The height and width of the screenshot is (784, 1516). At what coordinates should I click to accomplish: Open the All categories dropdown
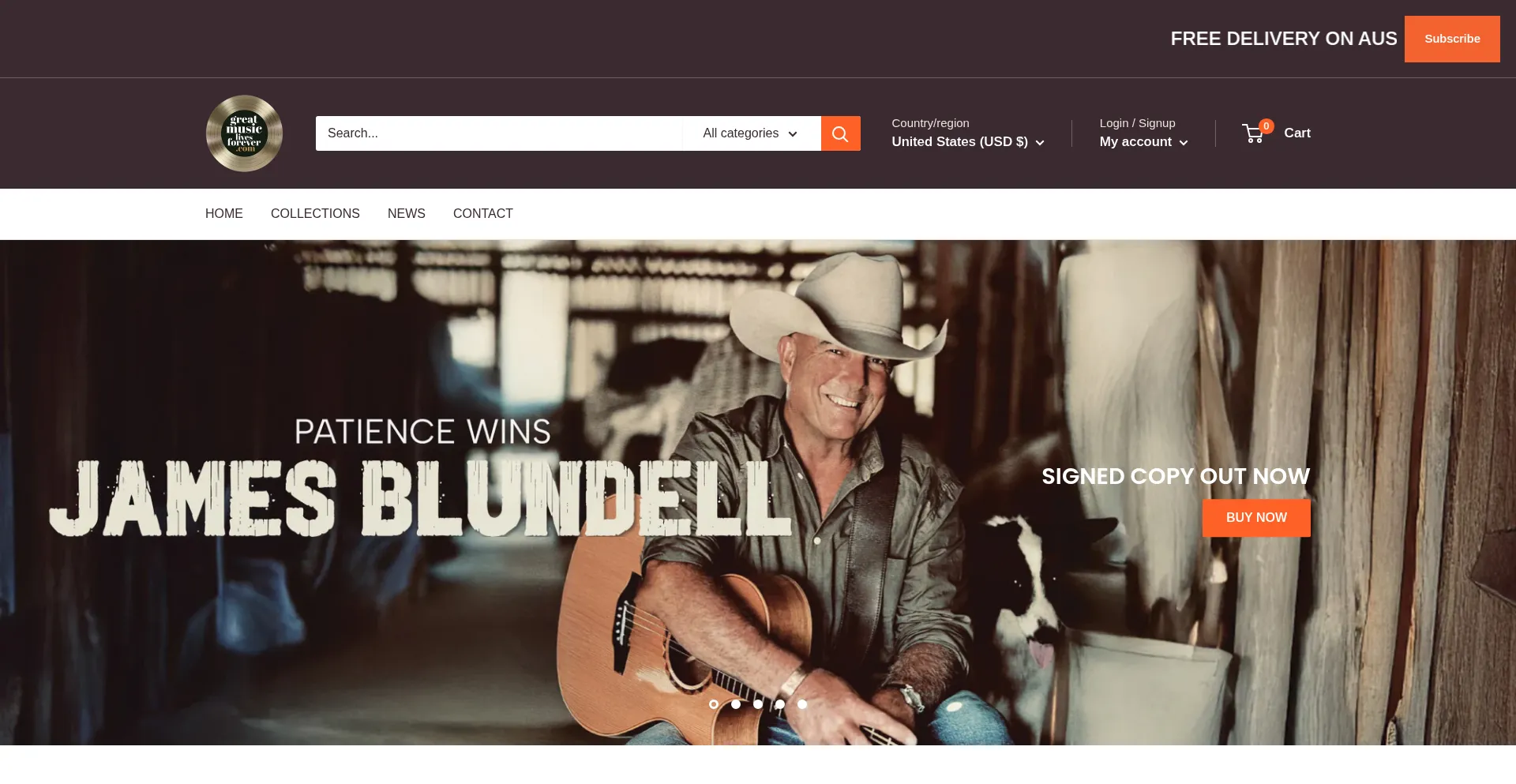tap(751, 133)
